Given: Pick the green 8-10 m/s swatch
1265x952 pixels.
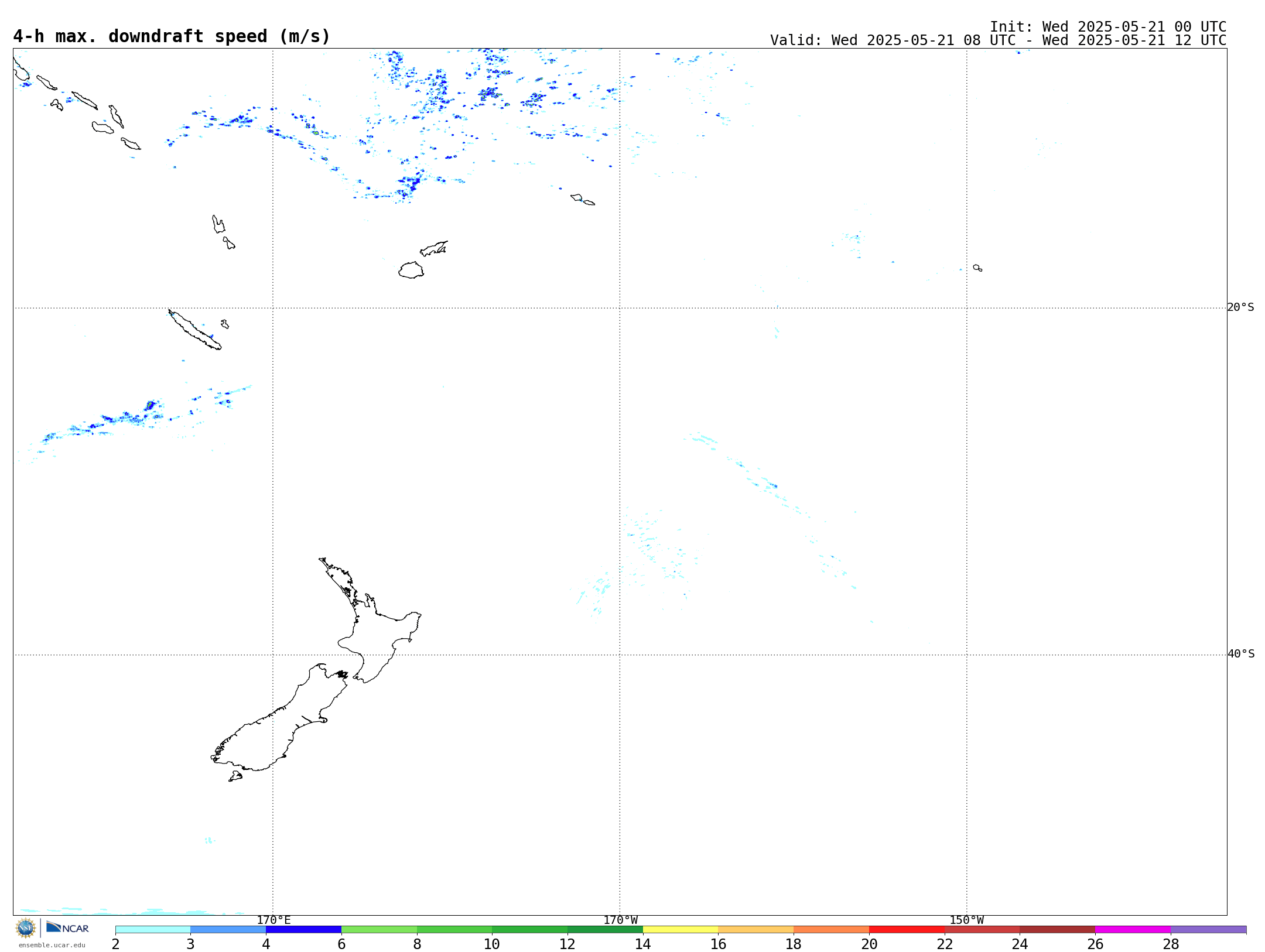Looking at the screenshot, I should pos(454,930).
